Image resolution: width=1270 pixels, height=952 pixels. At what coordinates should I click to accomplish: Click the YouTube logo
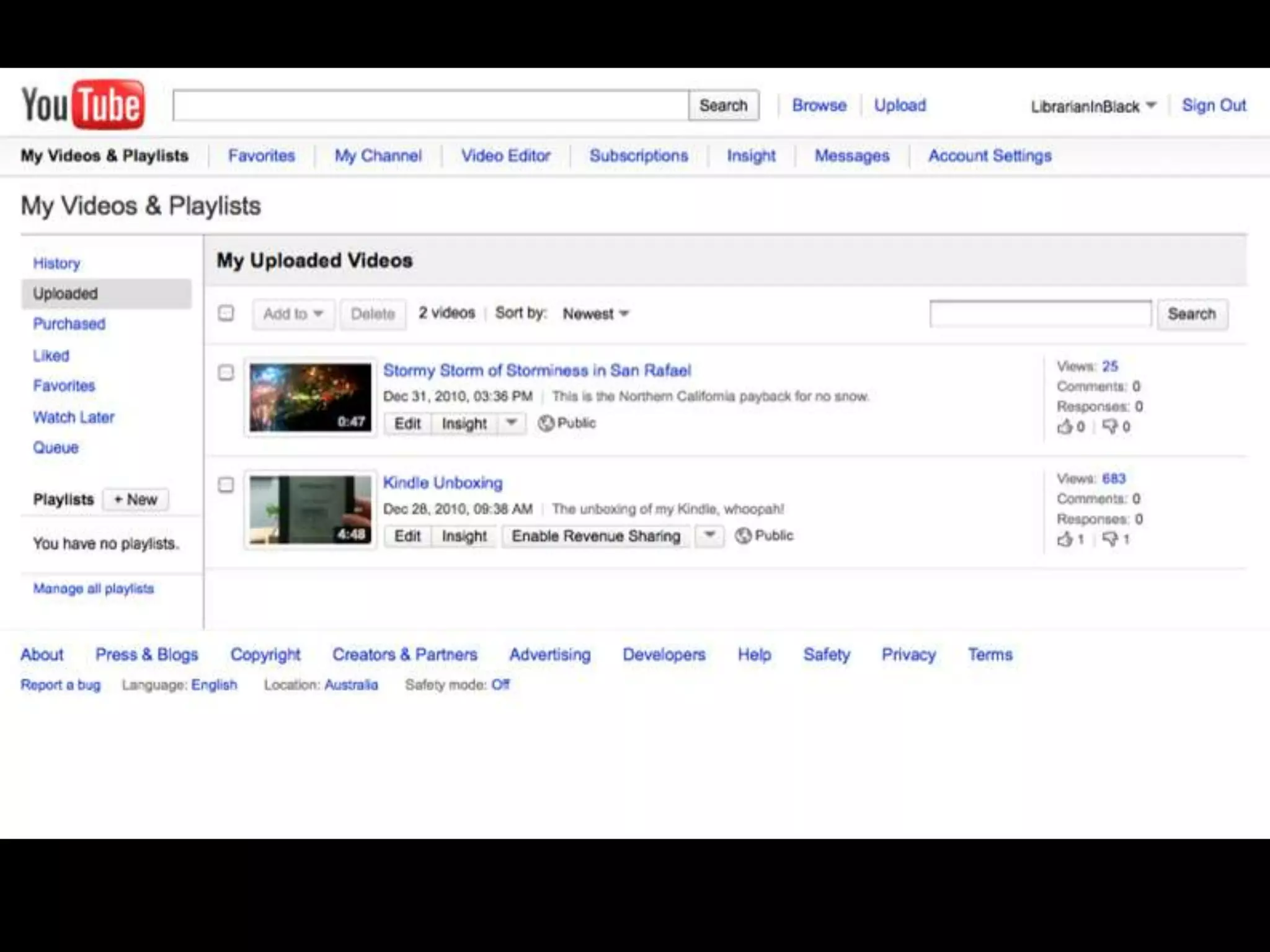pyautogui.click(x=82, y=104)
